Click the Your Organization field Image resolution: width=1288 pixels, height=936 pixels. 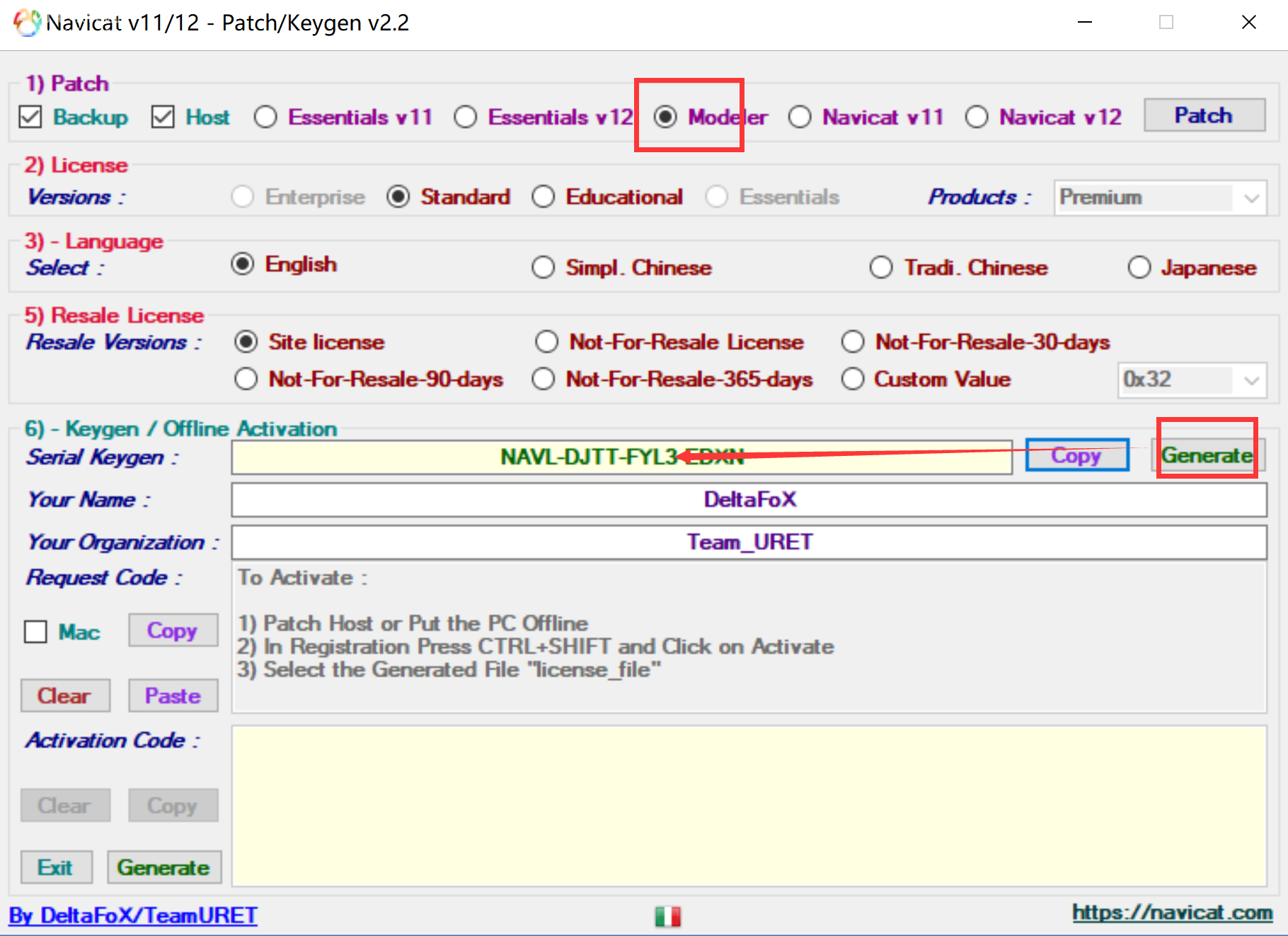pos(749,542)
